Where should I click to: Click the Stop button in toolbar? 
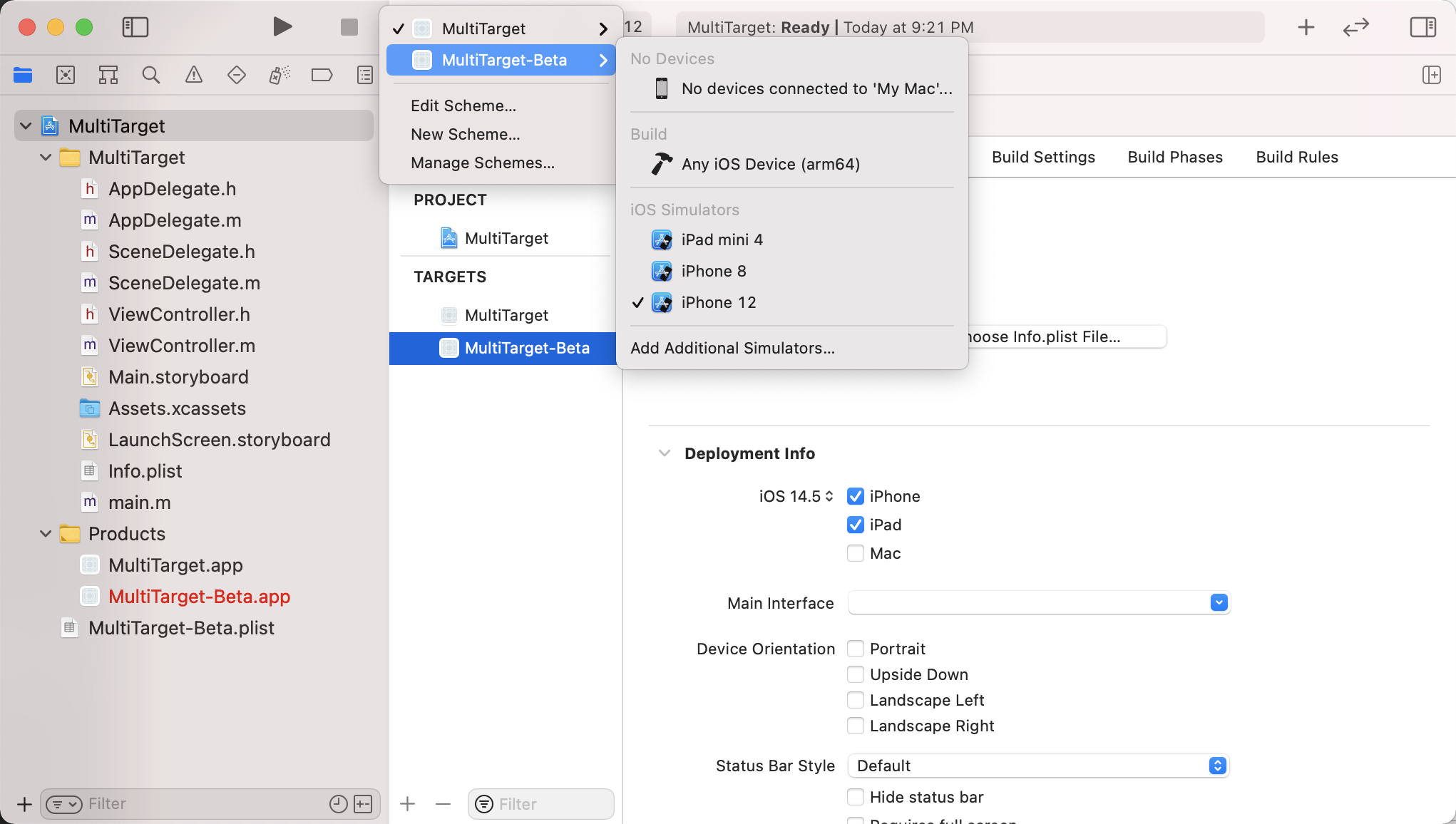(349, 27)
